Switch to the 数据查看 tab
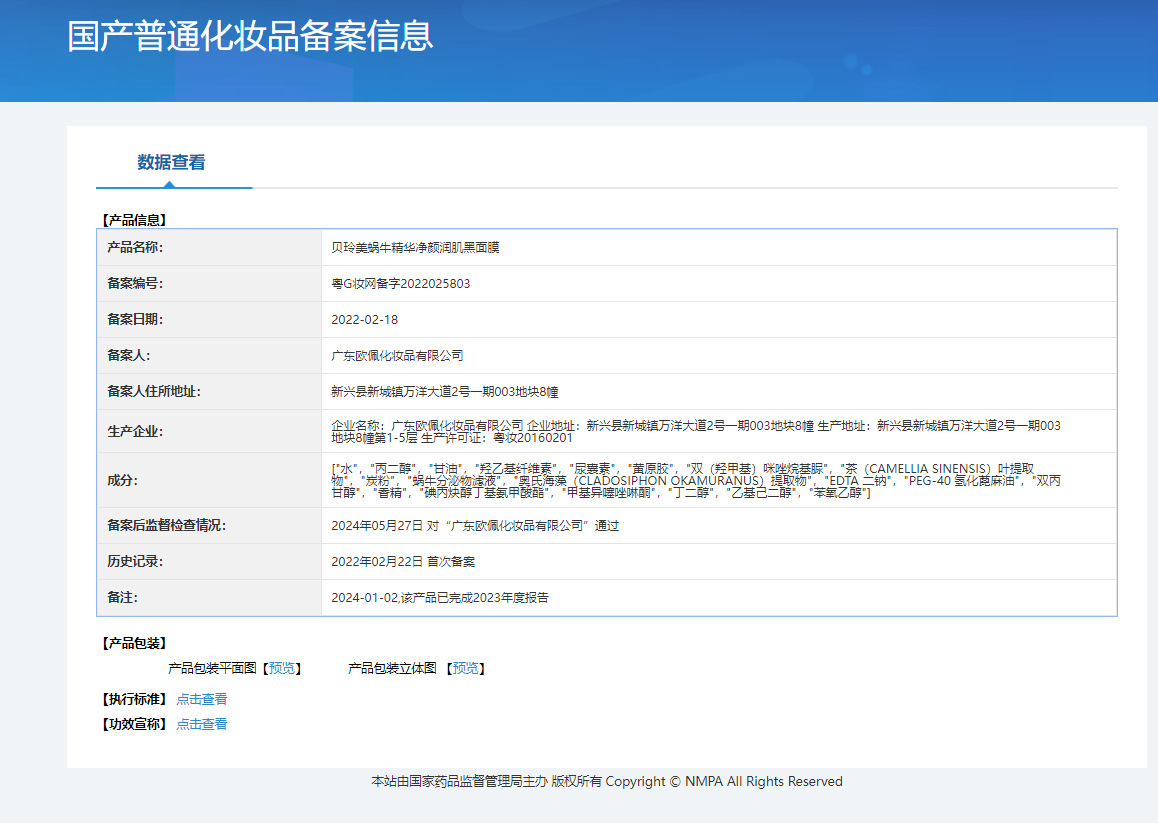Screen dimensions: 1158x823 171,162
